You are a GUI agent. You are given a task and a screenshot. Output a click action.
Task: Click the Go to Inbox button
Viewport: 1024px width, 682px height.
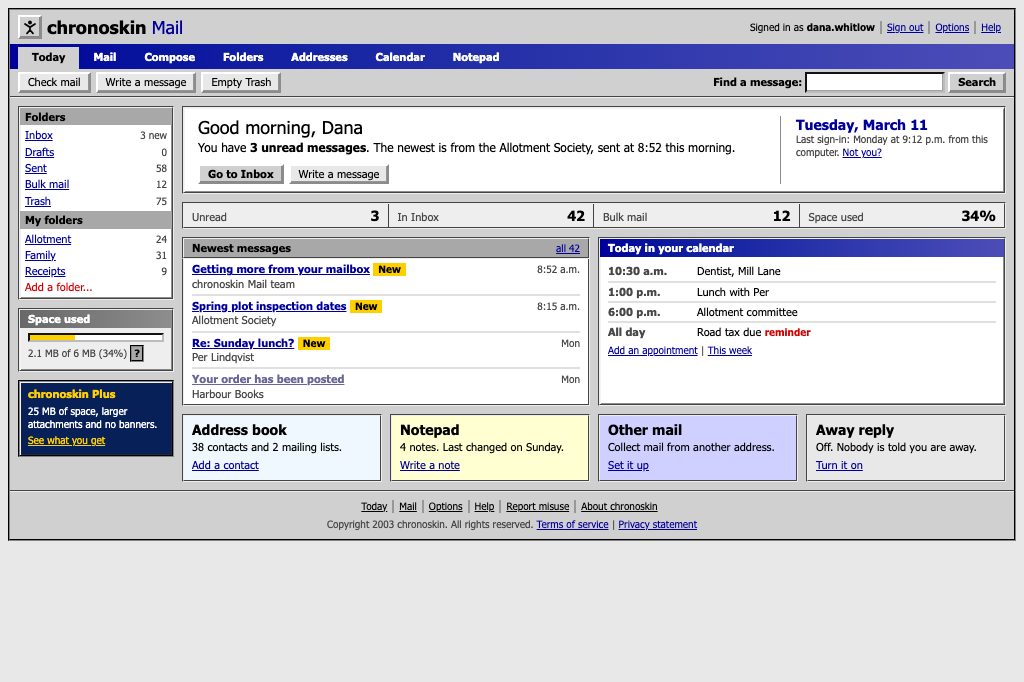(241, 174)
